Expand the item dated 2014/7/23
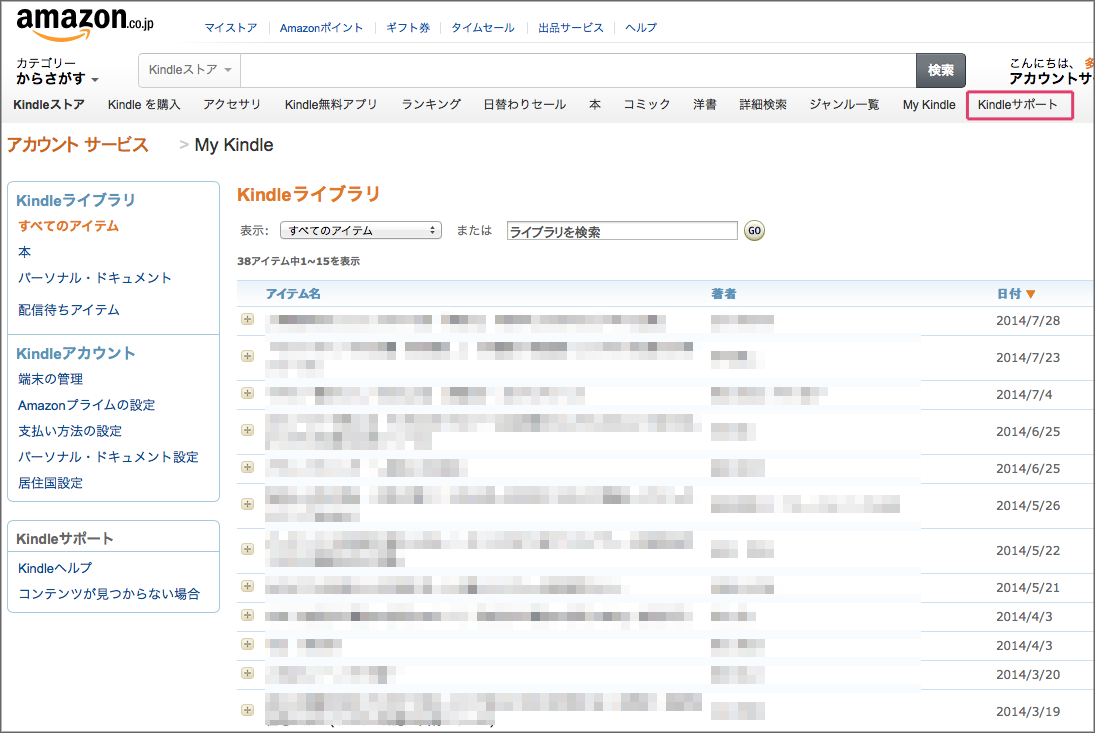Screen dimensions: 1095x733 (x=247, y=356)
